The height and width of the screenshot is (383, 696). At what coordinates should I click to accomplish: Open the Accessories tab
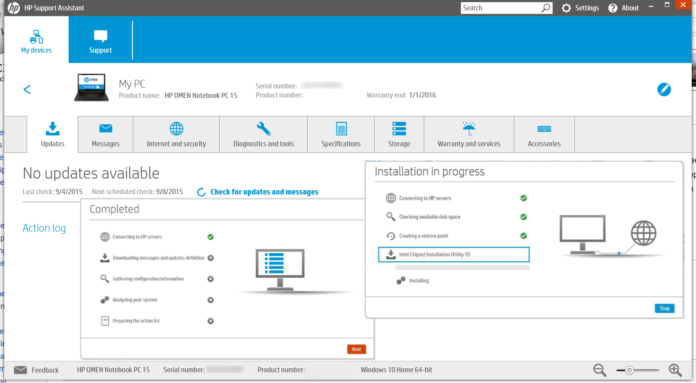(544, 134)
